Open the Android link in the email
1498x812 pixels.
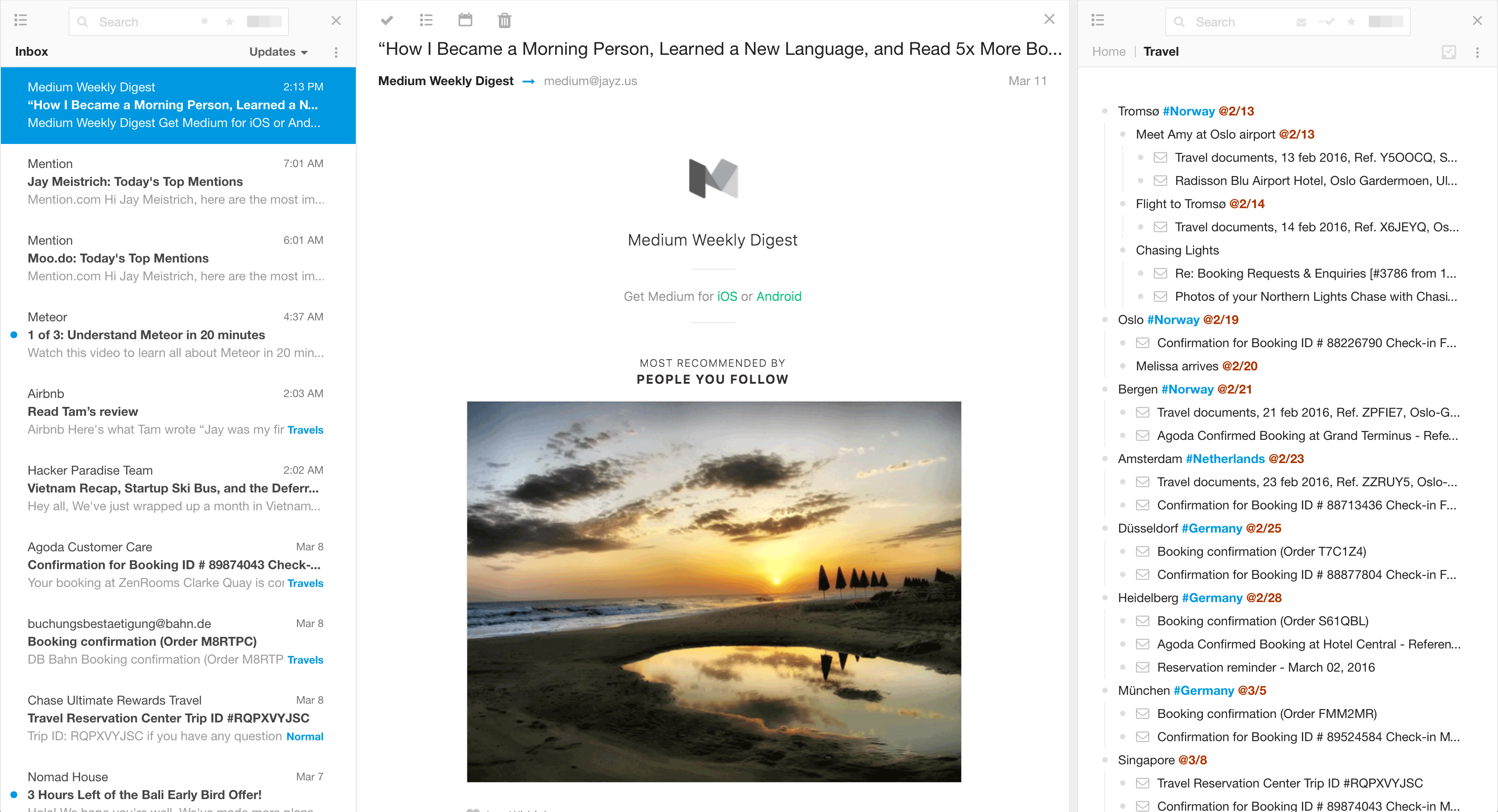coord(779,296)
